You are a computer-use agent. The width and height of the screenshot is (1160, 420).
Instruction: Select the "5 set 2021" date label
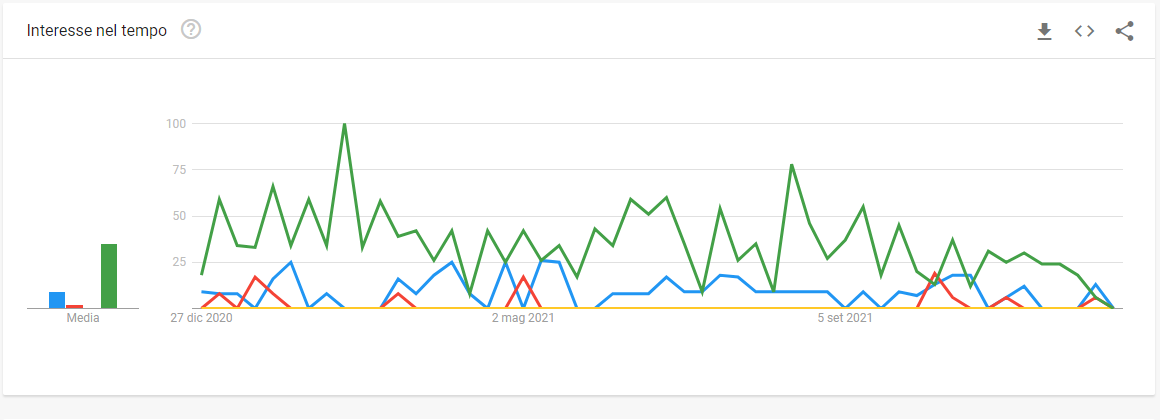tap(845, 319)
